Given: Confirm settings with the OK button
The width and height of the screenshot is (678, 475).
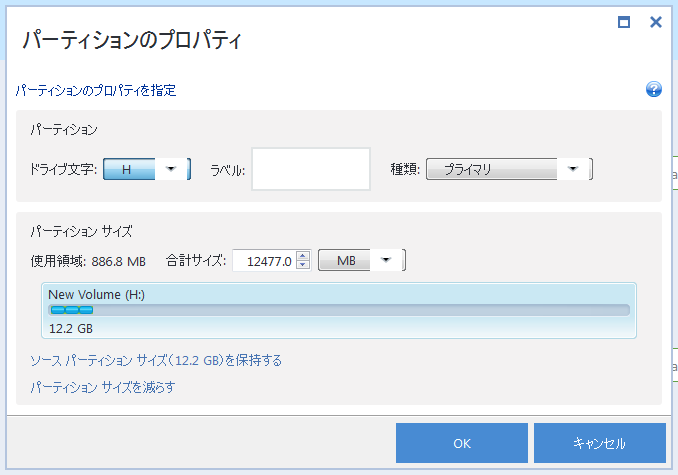Looking at the screenshot, I should [461, 443].
